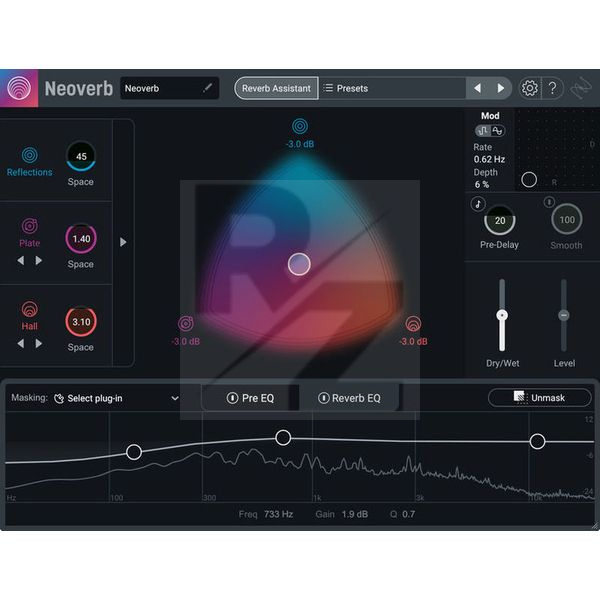This screenshot has width=600, height=600.
Task: Click Rate value 0.62 Hz
Action: point(489,159)
